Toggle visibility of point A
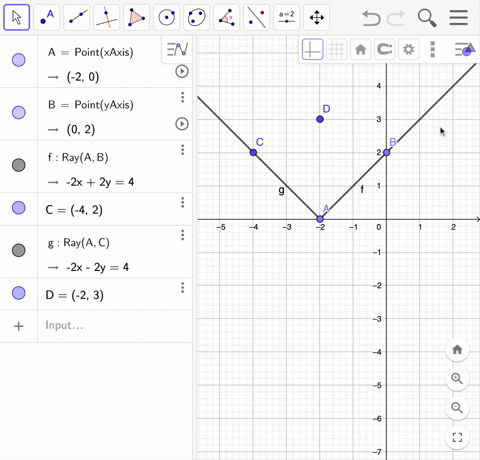Screen dimensions: 480x460 tap(19, 60)
